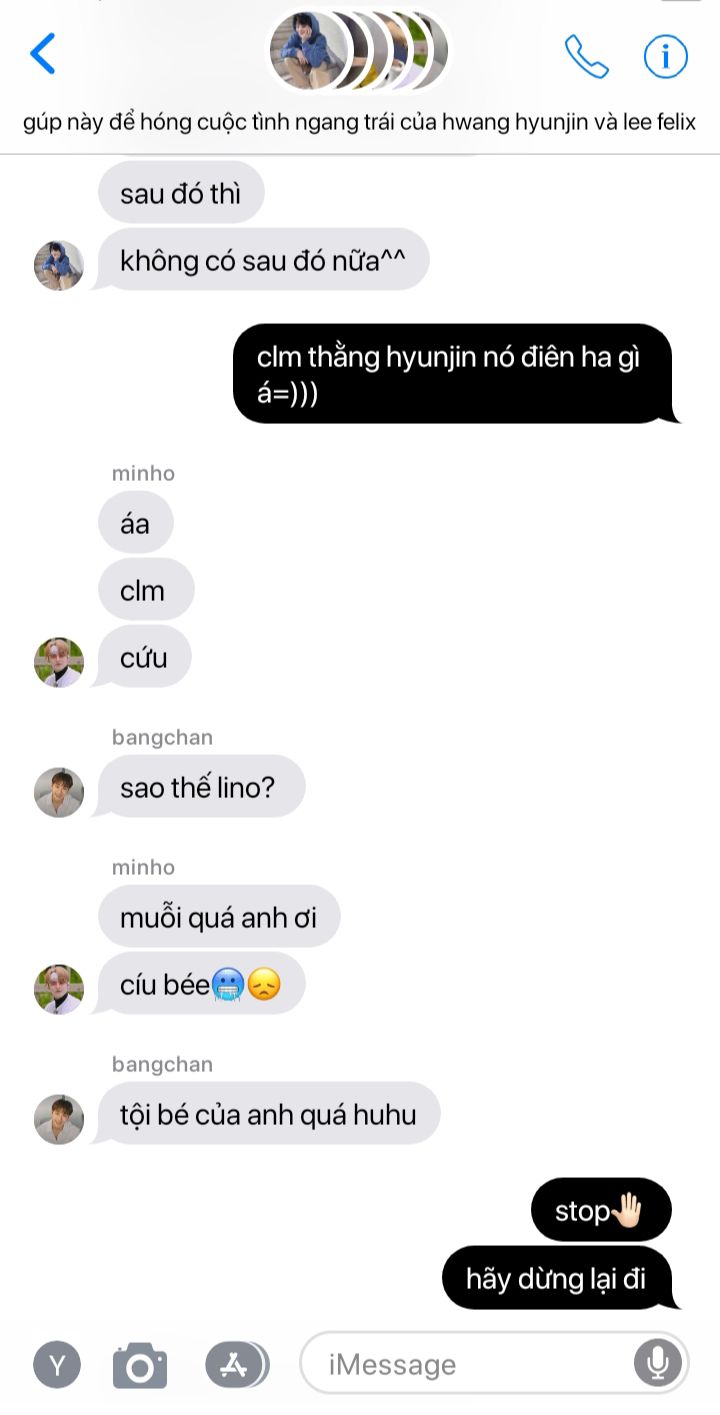Tap the "clm thằng hyunjin" black bubble
Image resolution: width=720 pixels, height=1415 pixels.
(x=456, y=374)
